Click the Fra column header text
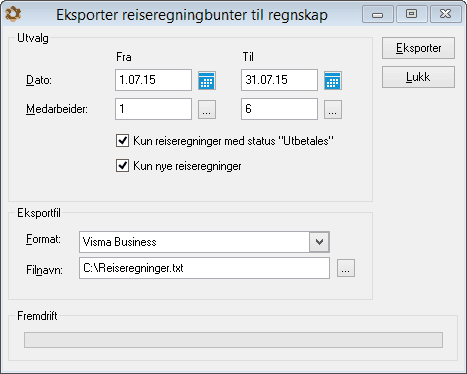Image resolution: width=467 pixels, height=374 pixels. [124, 57]
